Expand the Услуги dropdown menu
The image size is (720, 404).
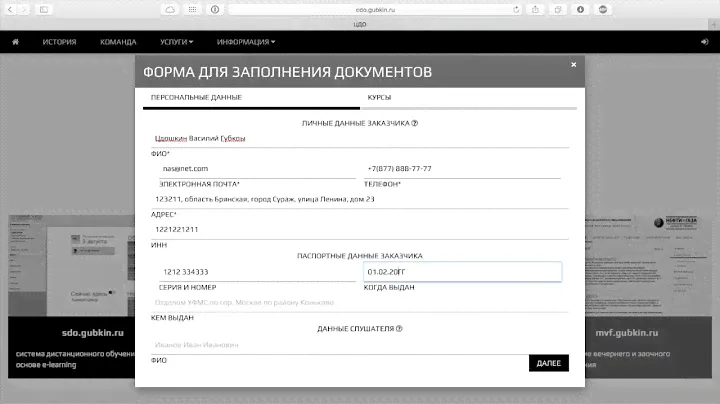click(x=177, y=42)
